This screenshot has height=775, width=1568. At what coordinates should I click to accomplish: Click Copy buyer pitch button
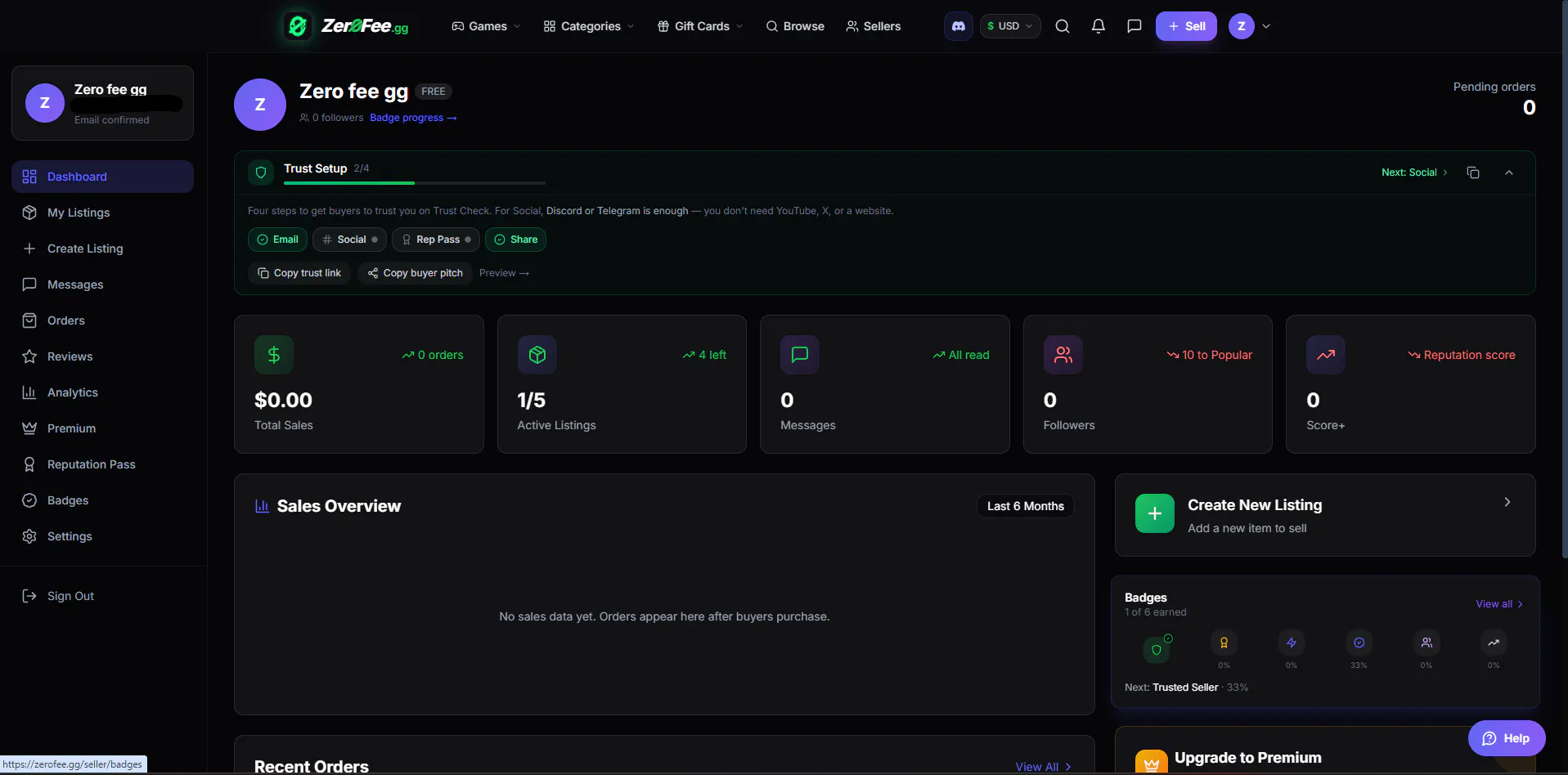415,273
